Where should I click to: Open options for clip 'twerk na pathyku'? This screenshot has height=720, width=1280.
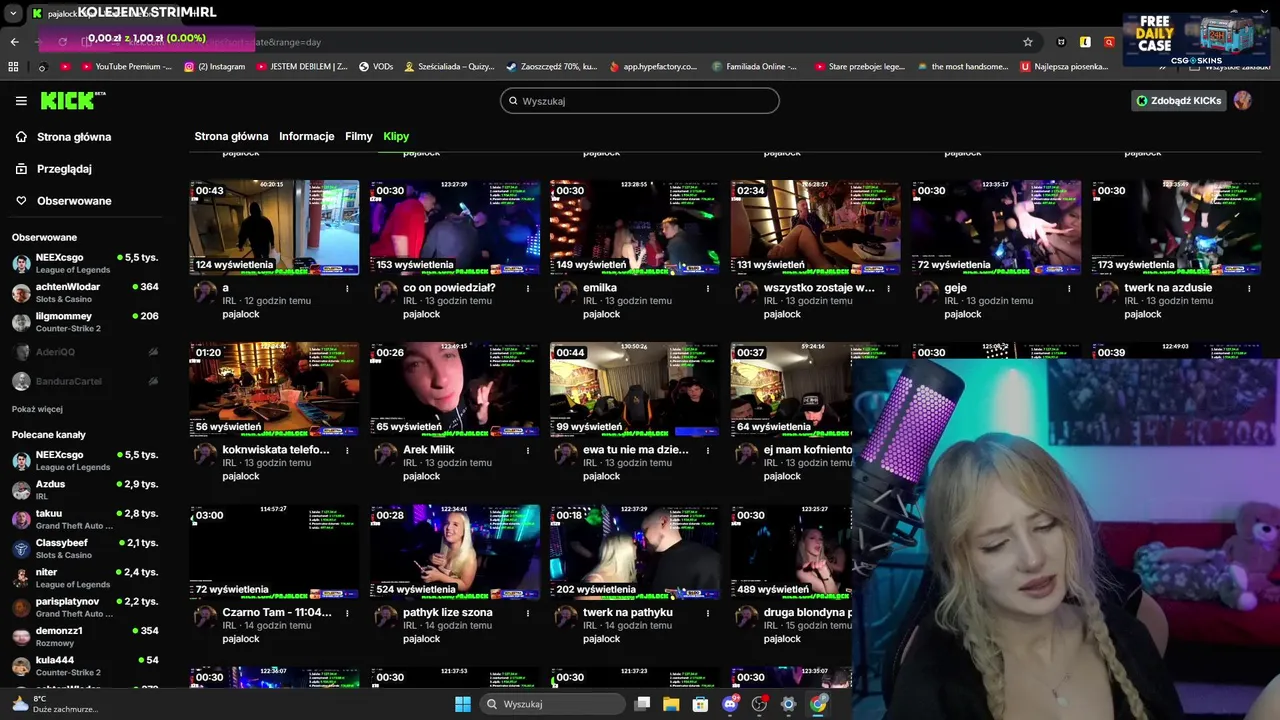708,613
